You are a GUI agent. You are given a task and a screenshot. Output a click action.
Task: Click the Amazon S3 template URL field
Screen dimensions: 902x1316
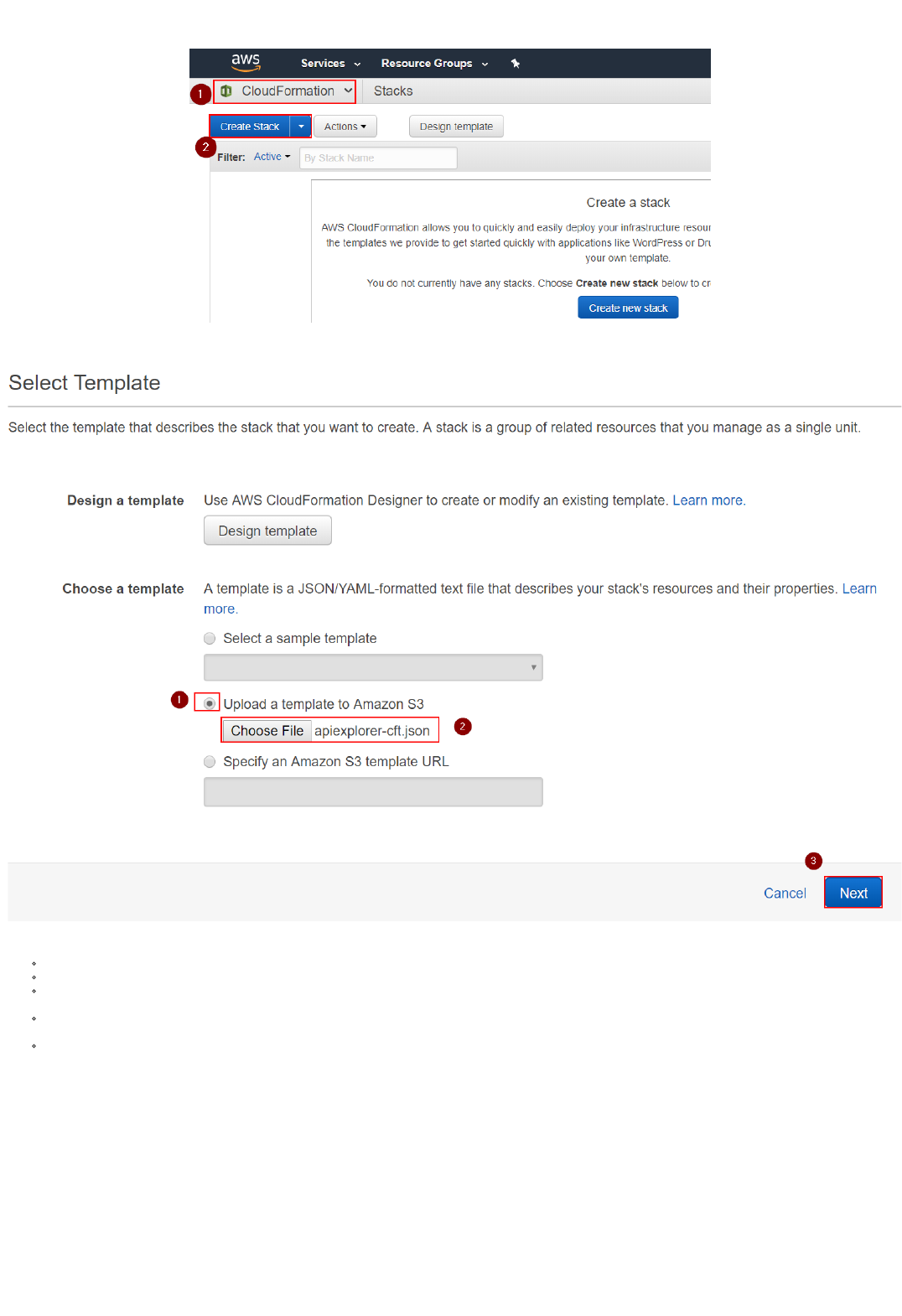(373, 792)
